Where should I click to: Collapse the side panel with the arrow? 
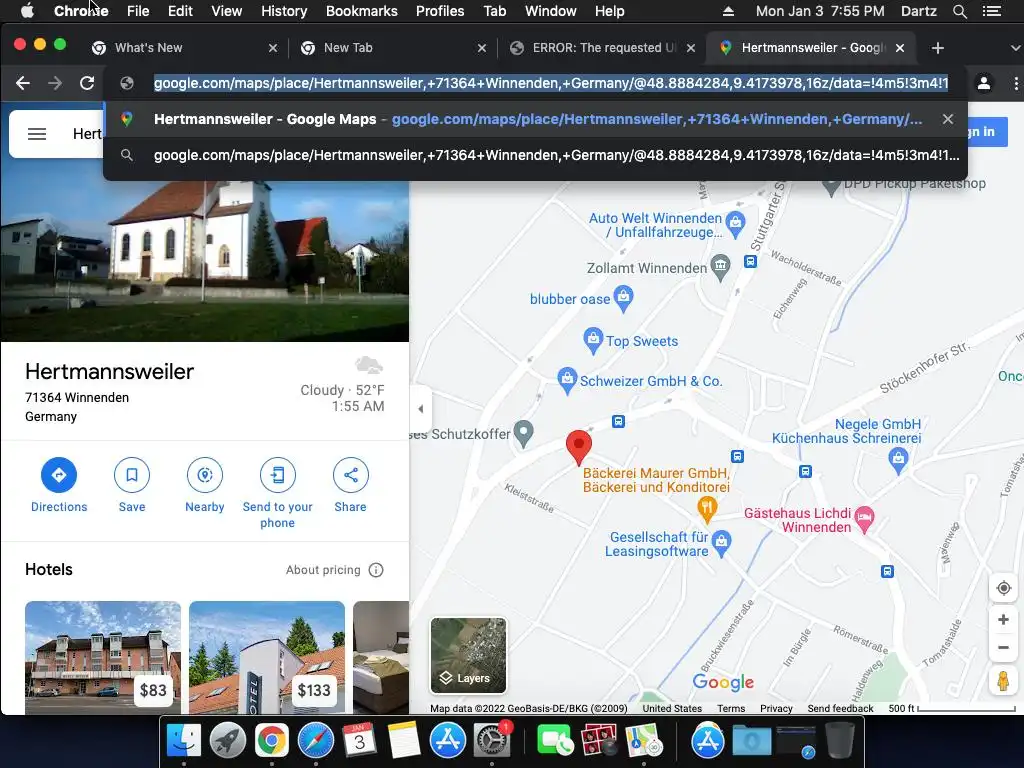420,409
